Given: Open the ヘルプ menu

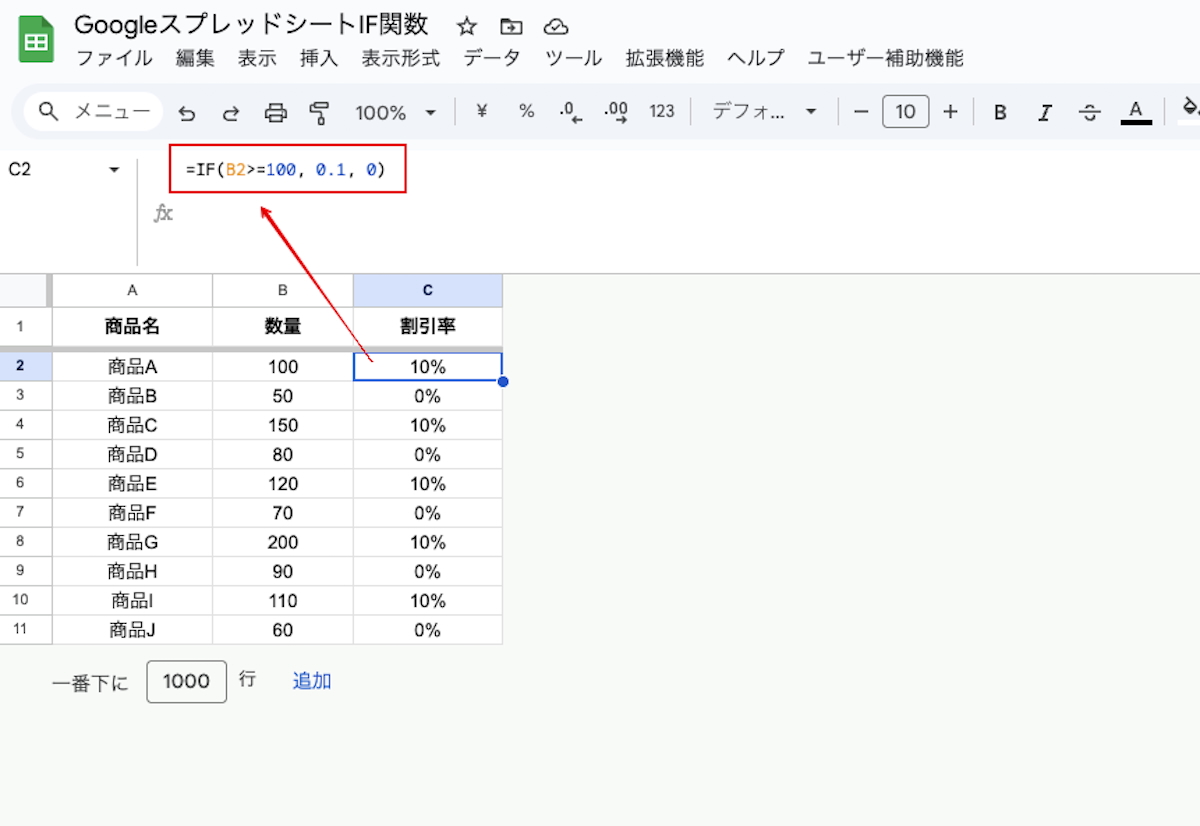Looking at the screenshot, I should point(755,58).
